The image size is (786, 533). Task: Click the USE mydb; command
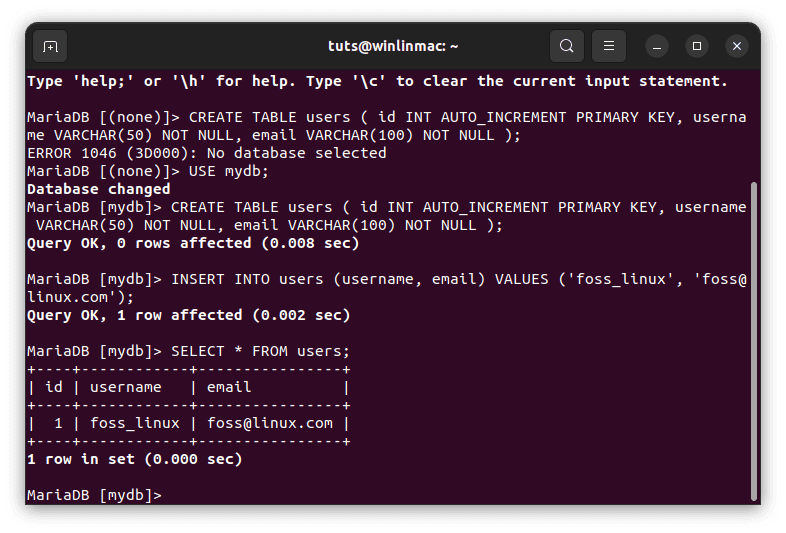(229, 171)
